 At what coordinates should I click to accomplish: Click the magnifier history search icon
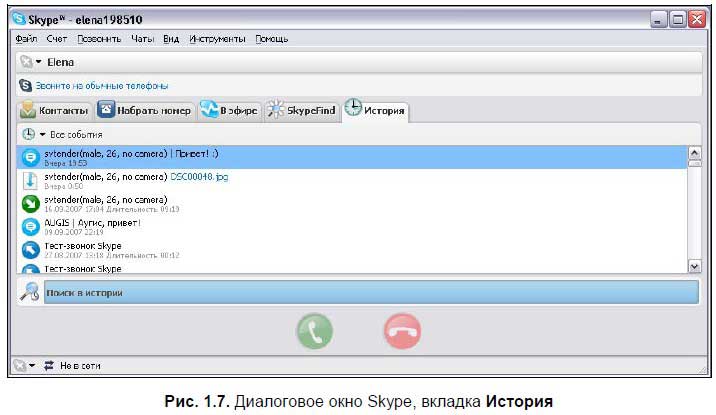[30, 293]
